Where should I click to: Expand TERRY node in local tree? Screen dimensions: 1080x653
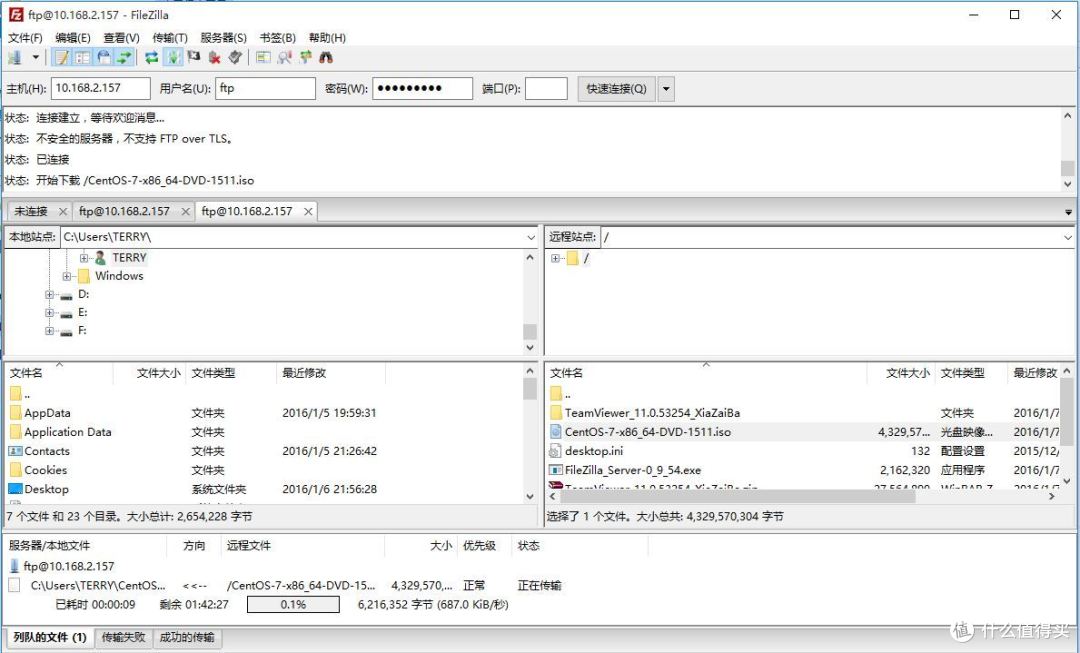click(x=83, y=258)
